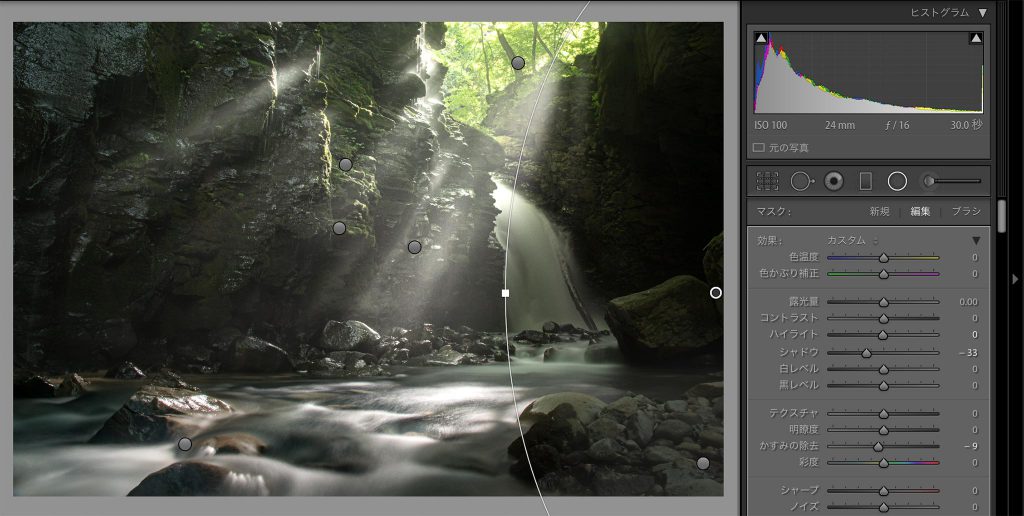Click the コントラスト slider handle
This screenshot has width=1024, height=516.
tap(884, 318)
